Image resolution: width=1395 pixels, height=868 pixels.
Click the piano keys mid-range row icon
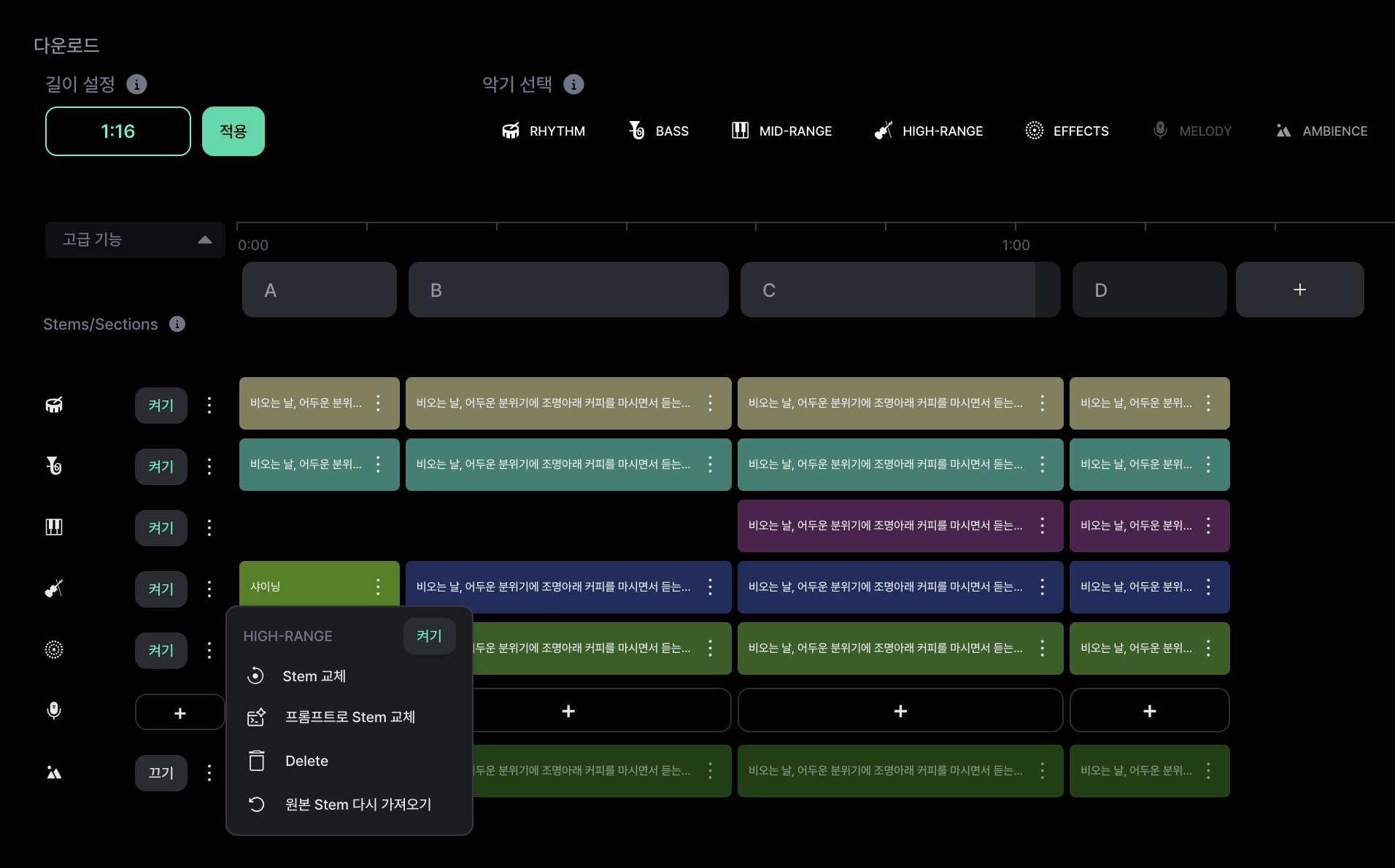tap(54, 527)
